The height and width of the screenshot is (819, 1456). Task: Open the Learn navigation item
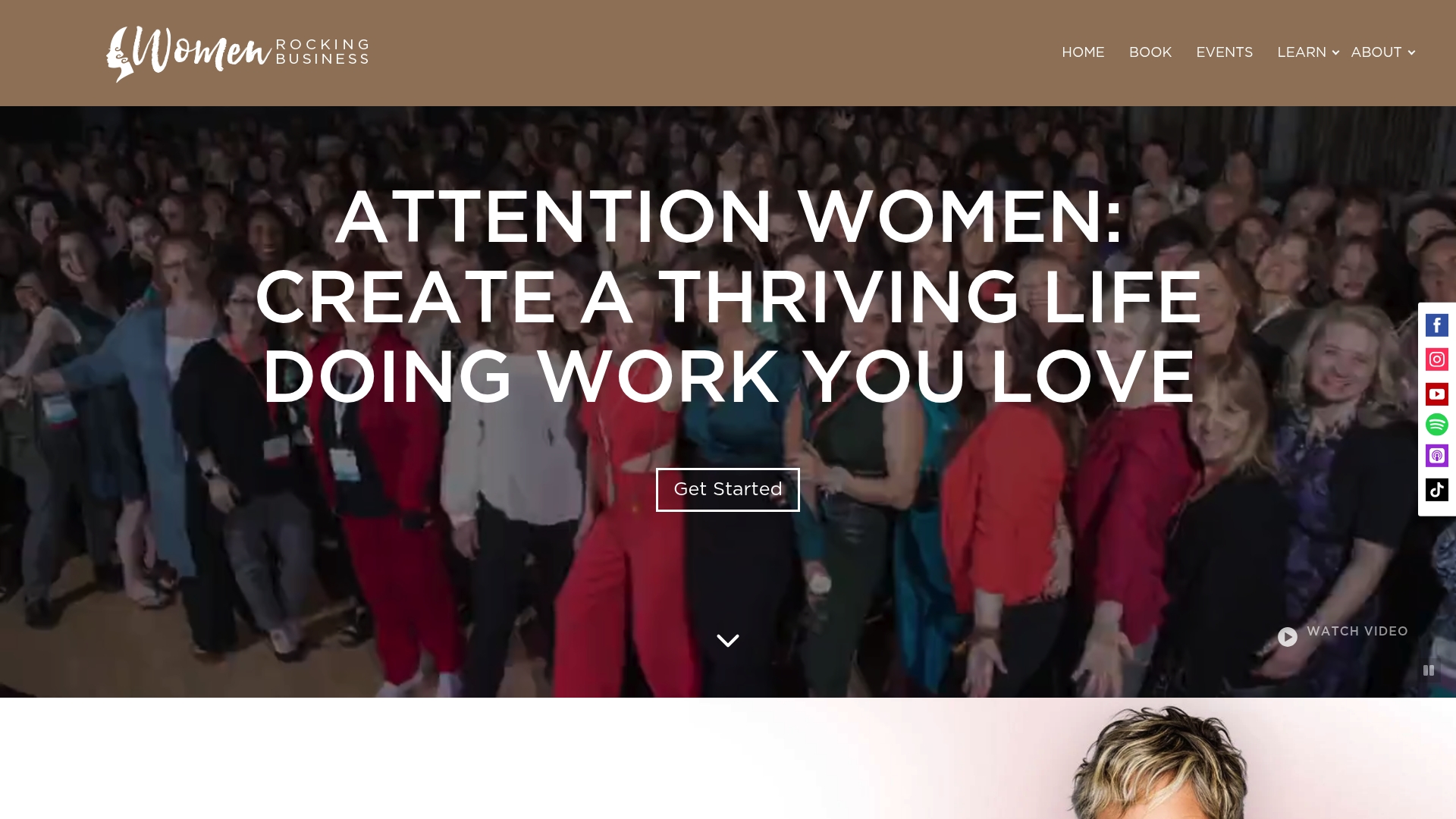[x=1301, y=52]
